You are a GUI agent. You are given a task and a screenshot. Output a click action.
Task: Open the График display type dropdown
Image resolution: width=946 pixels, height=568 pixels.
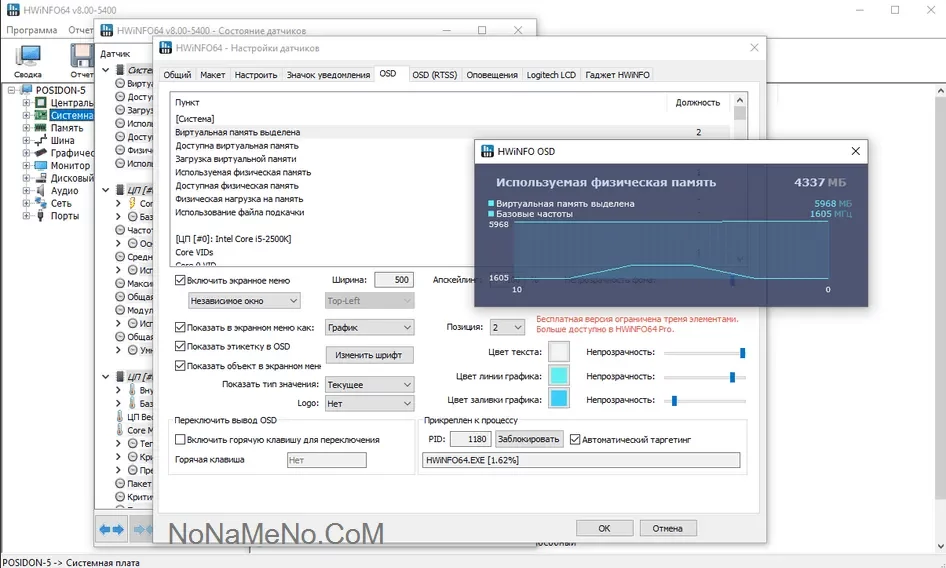(x=370, y=328)
